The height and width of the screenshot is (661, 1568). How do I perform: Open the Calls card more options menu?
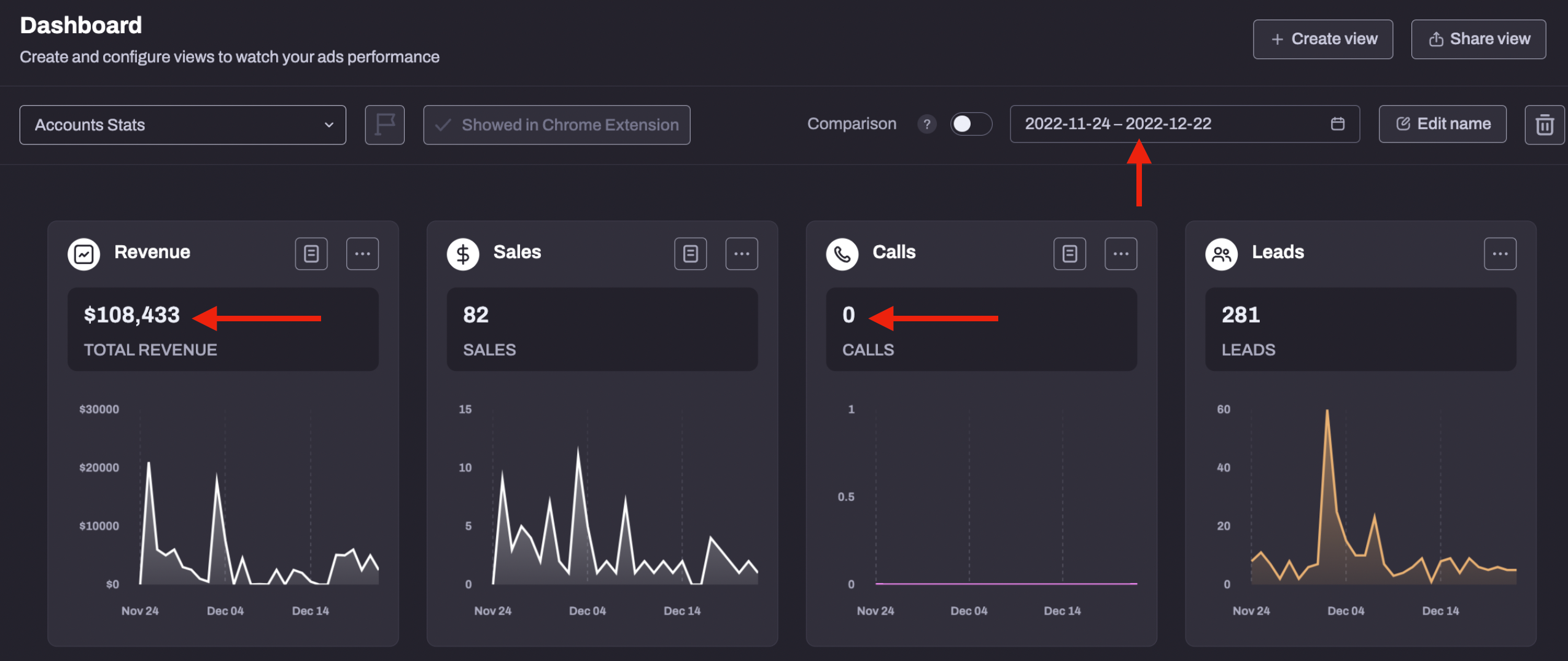coord(1120,253)
